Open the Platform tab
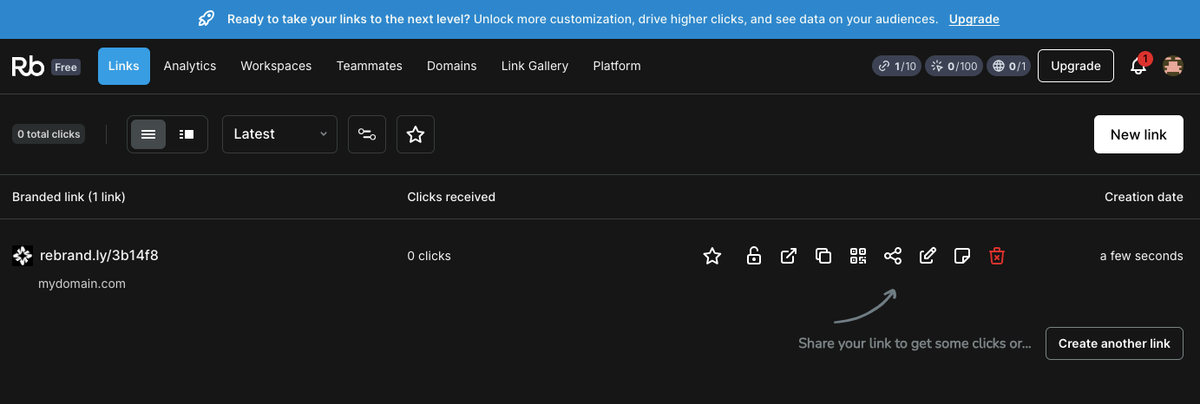 [x=617, y=66]
